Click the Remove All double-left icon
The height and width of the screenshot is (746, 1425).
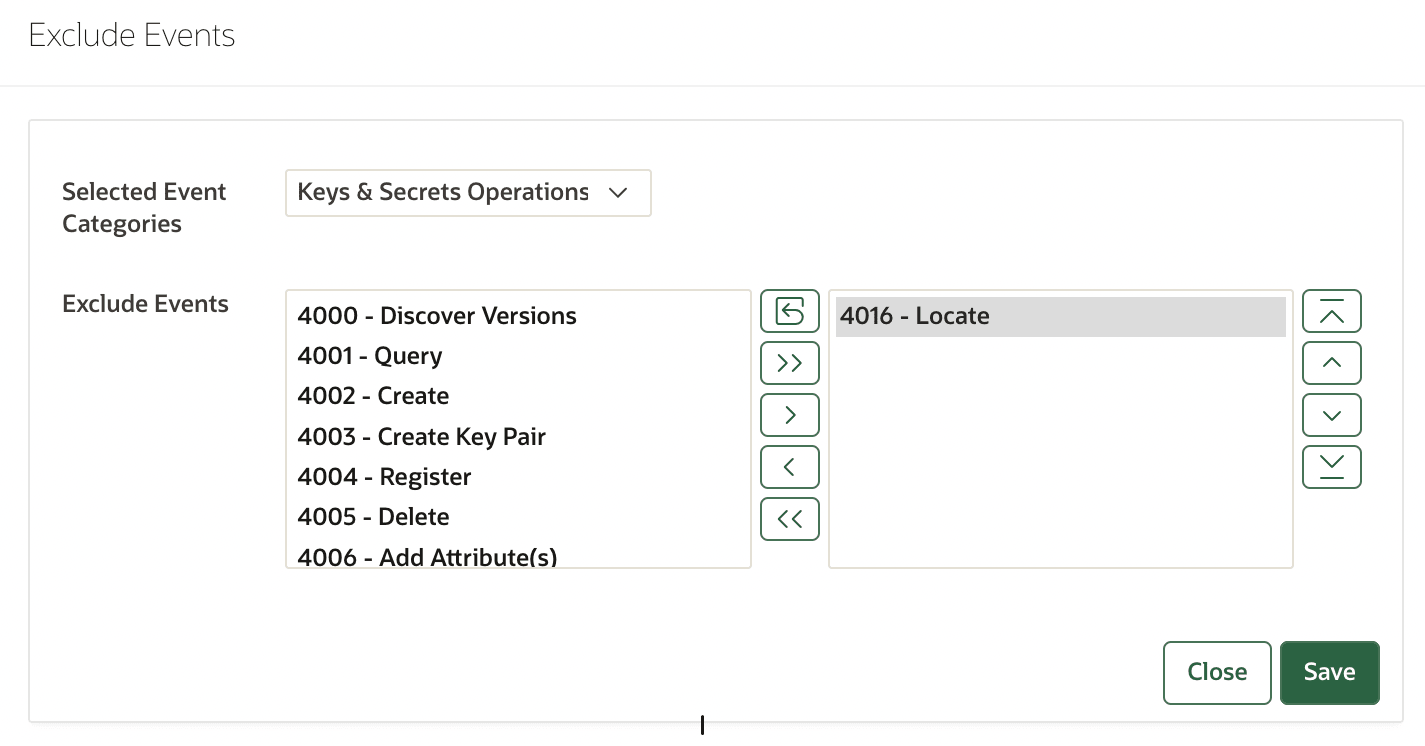click(789, 519)
